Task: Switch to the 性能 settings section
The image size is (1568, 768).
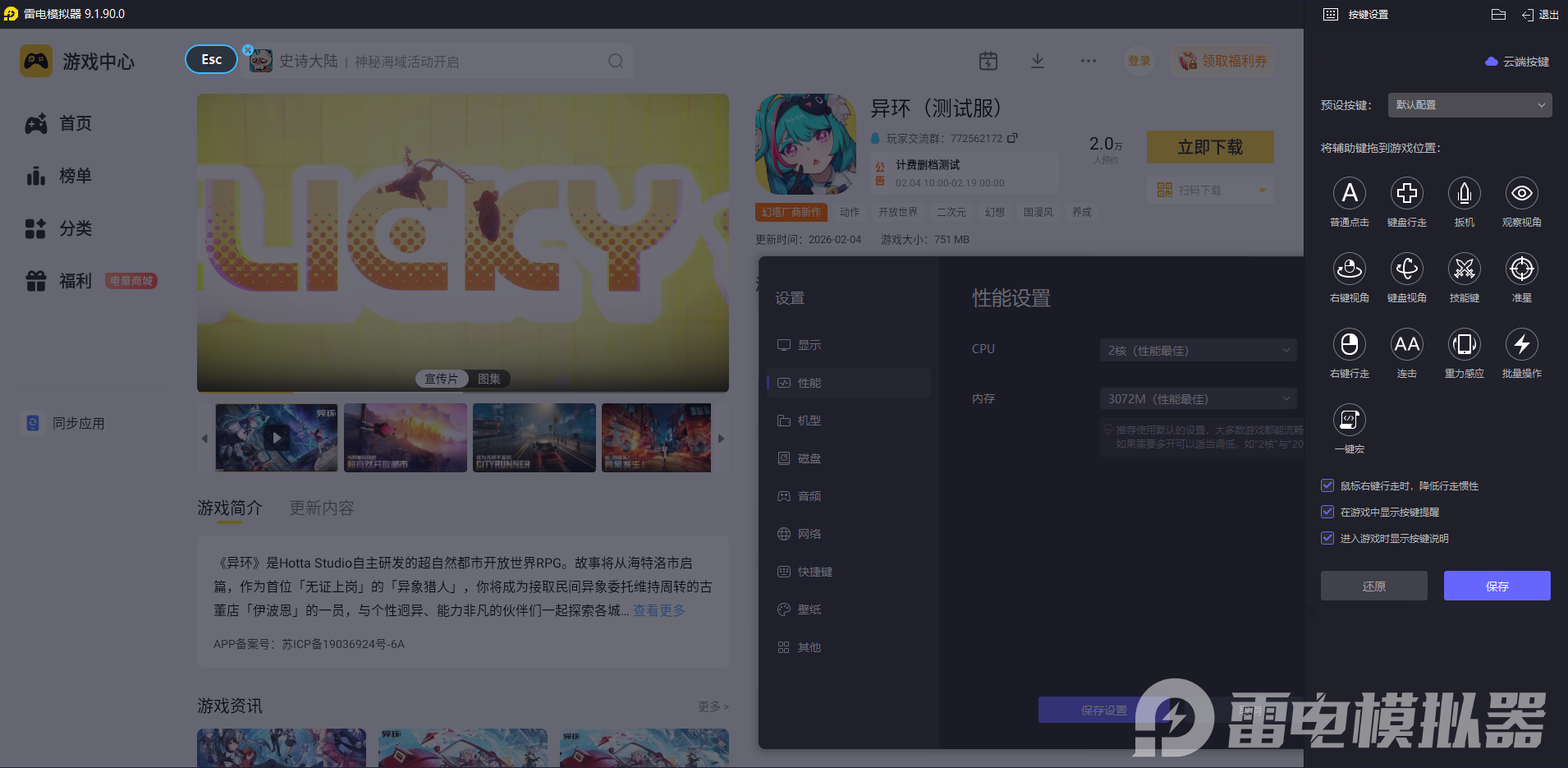Action: coord(849,383)
